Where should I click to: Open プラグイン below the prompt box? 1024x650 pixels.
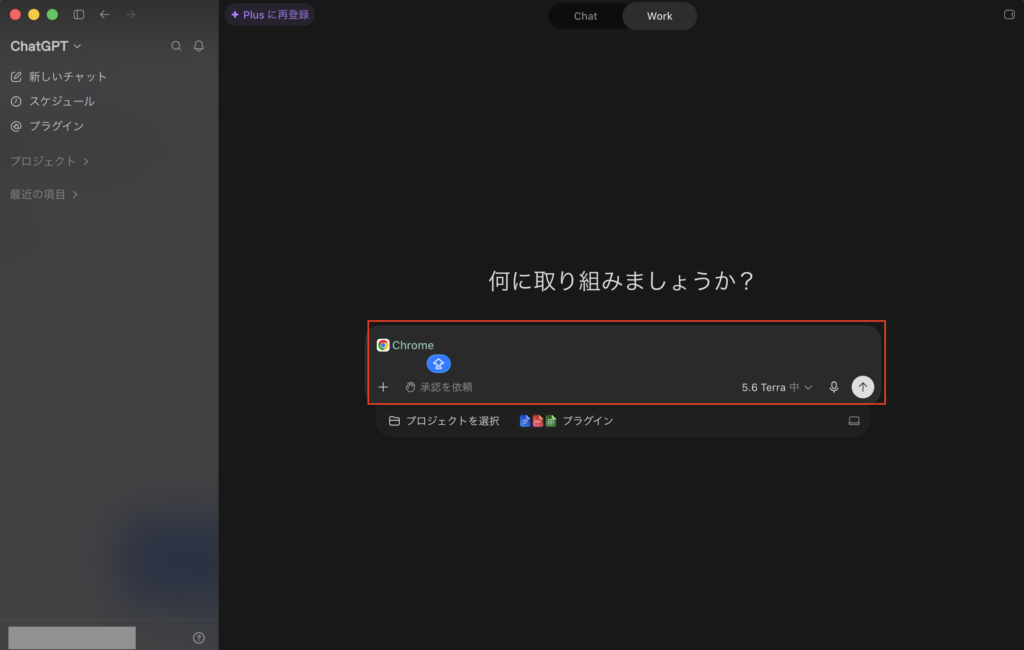tap(566, 421)
